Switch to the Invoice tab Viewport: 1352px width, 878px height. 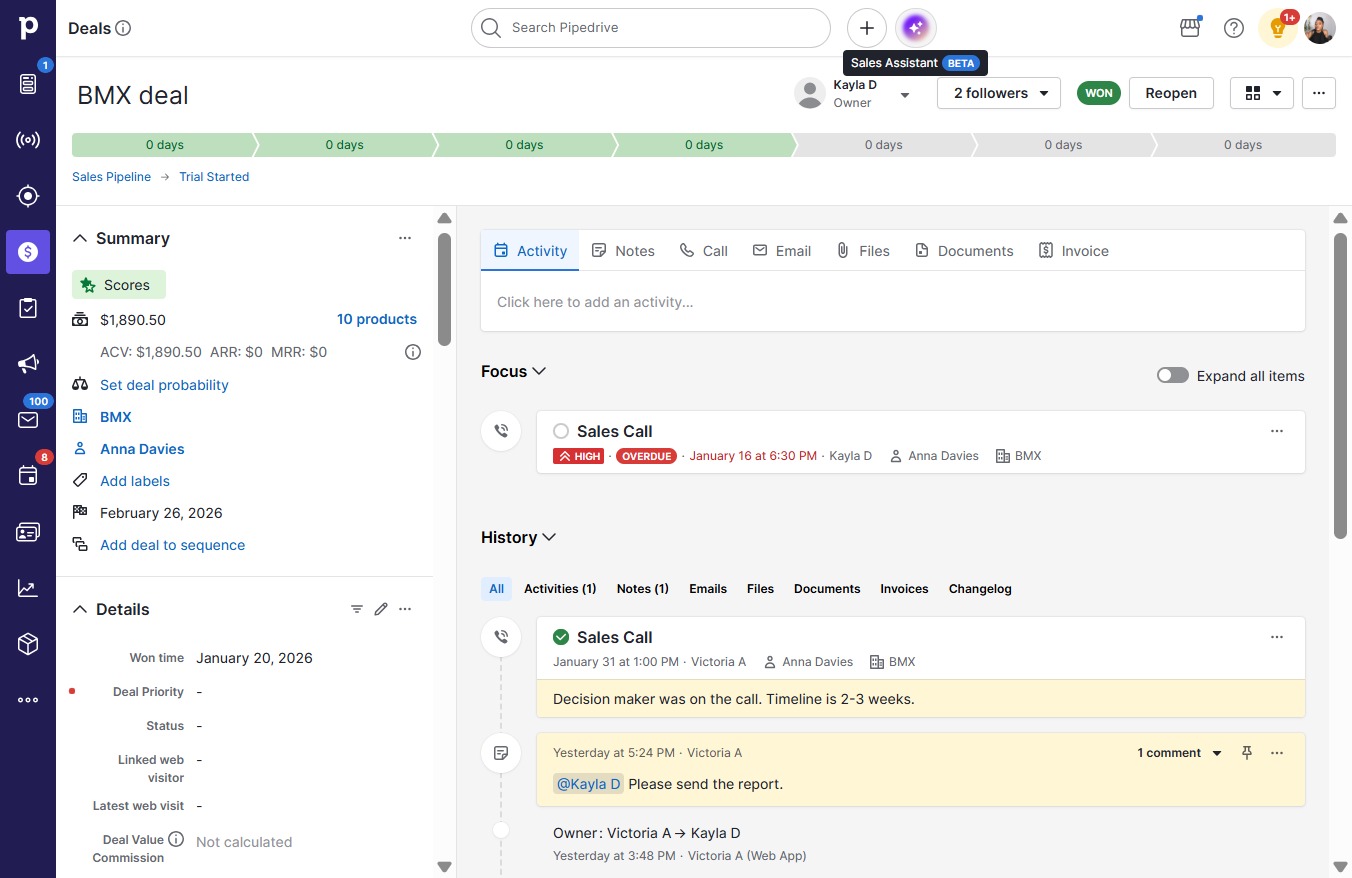(1074, 251)
